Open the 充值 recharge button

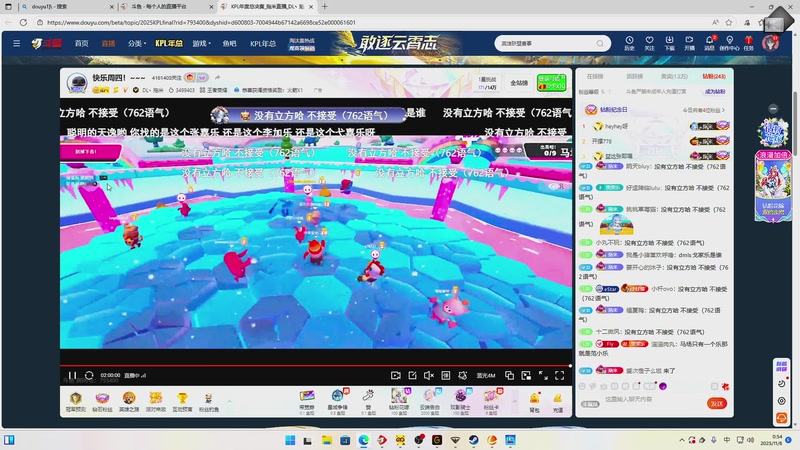(558, 402)
